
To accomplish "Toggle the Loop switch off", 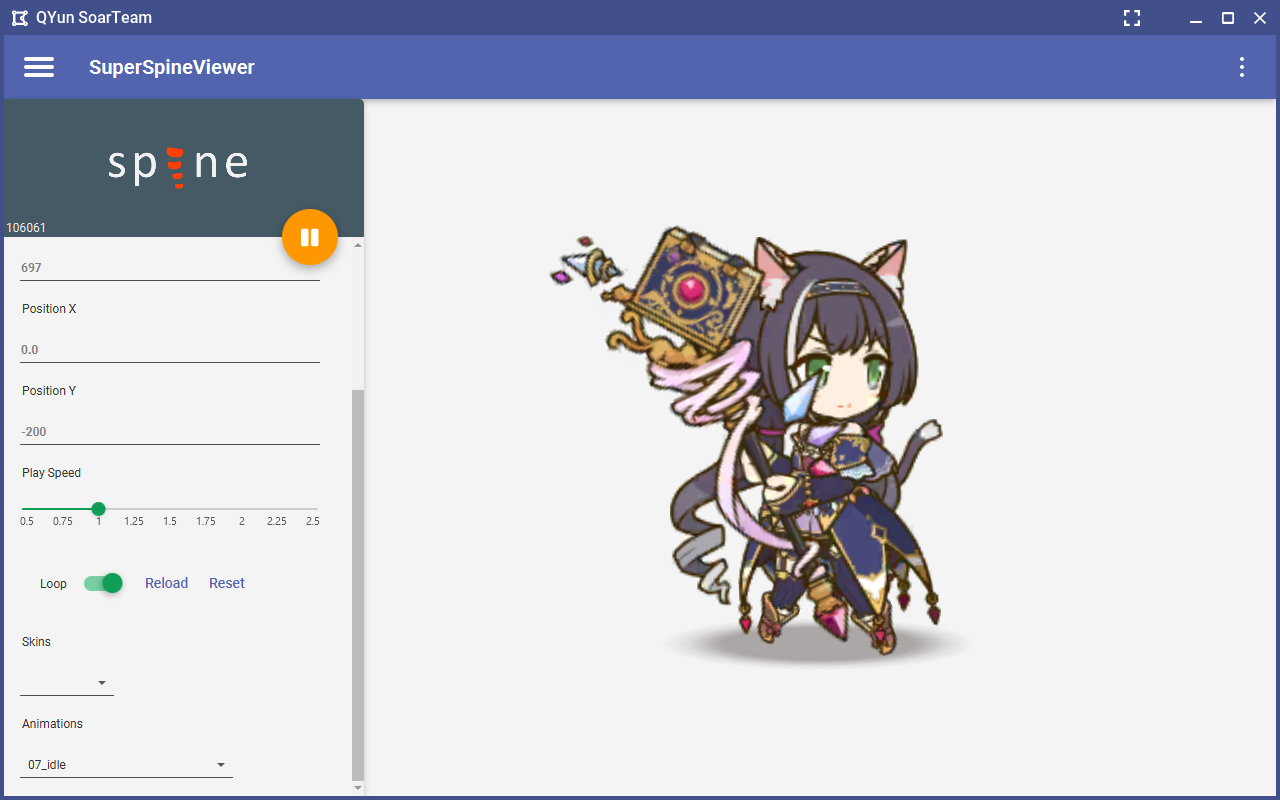I will pyautogui.click(x=103, y=583).
